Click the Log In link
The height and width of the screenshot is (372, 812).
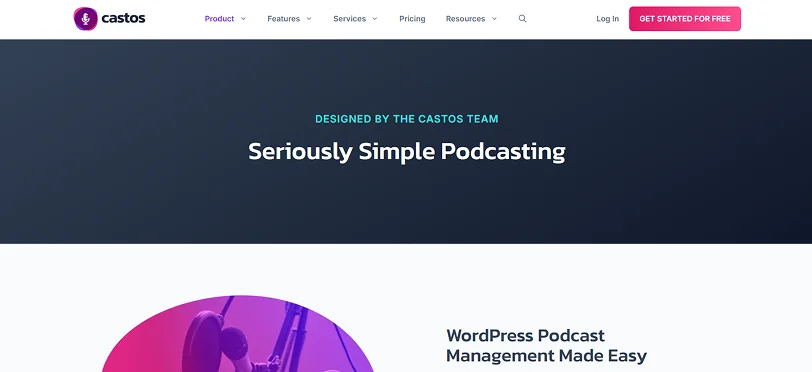607,19
